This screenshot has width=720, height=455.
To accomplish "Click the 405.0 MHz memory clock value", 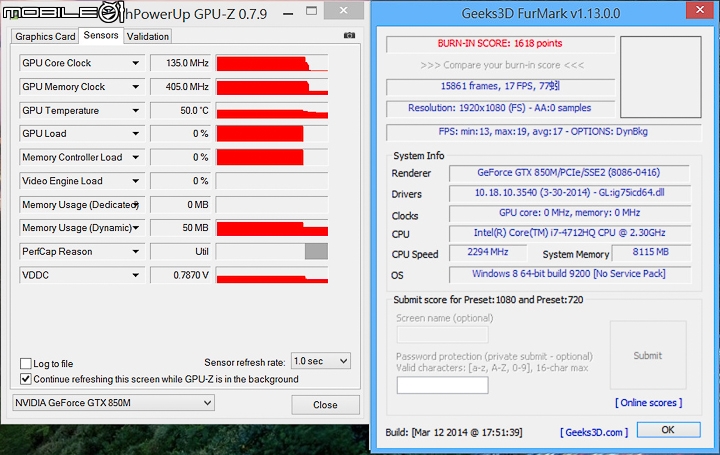I will [180, 87].
